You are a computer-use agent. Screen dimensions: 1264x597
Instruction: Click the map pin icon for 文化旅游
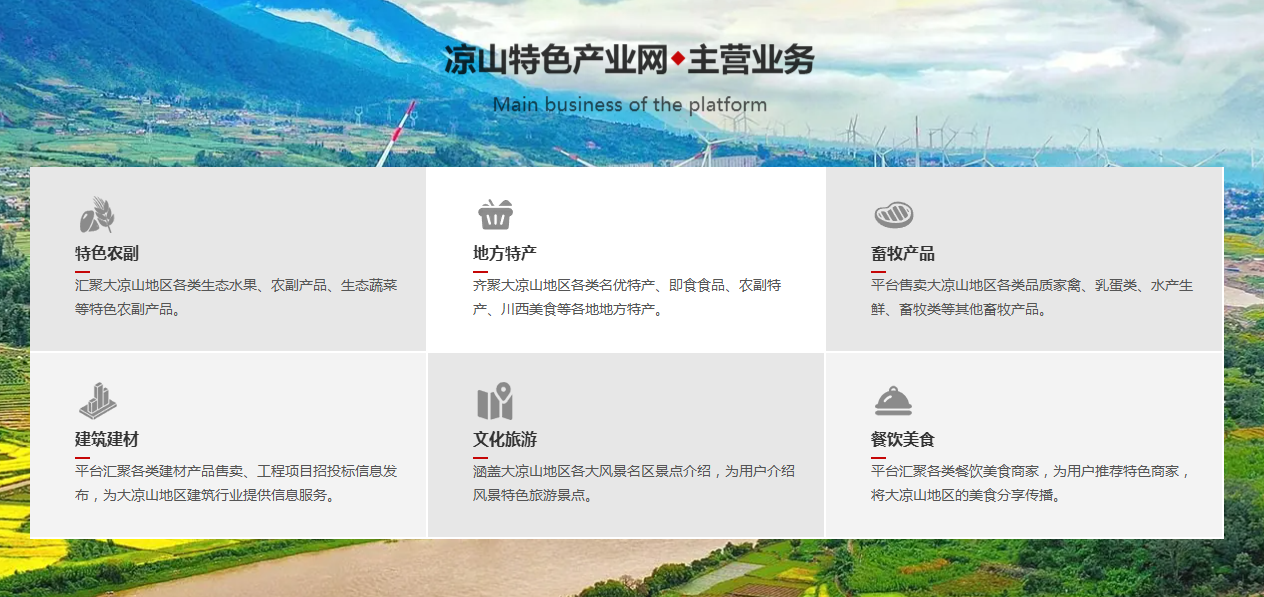[x=495, y=401]
